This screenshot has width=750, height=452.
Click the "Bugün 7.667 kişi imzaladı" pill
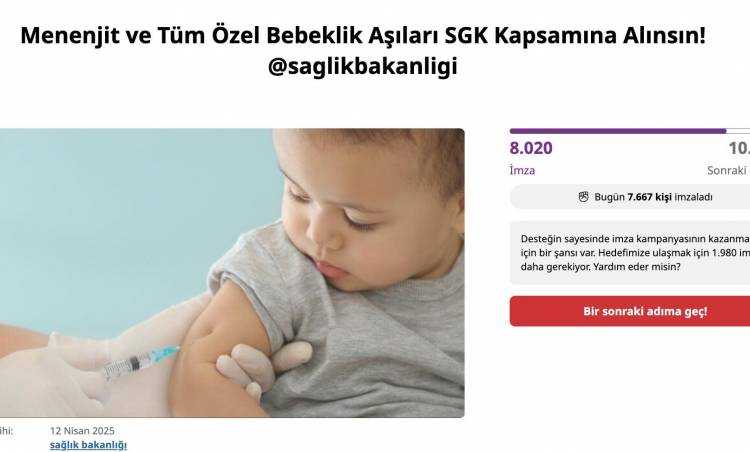630,197
